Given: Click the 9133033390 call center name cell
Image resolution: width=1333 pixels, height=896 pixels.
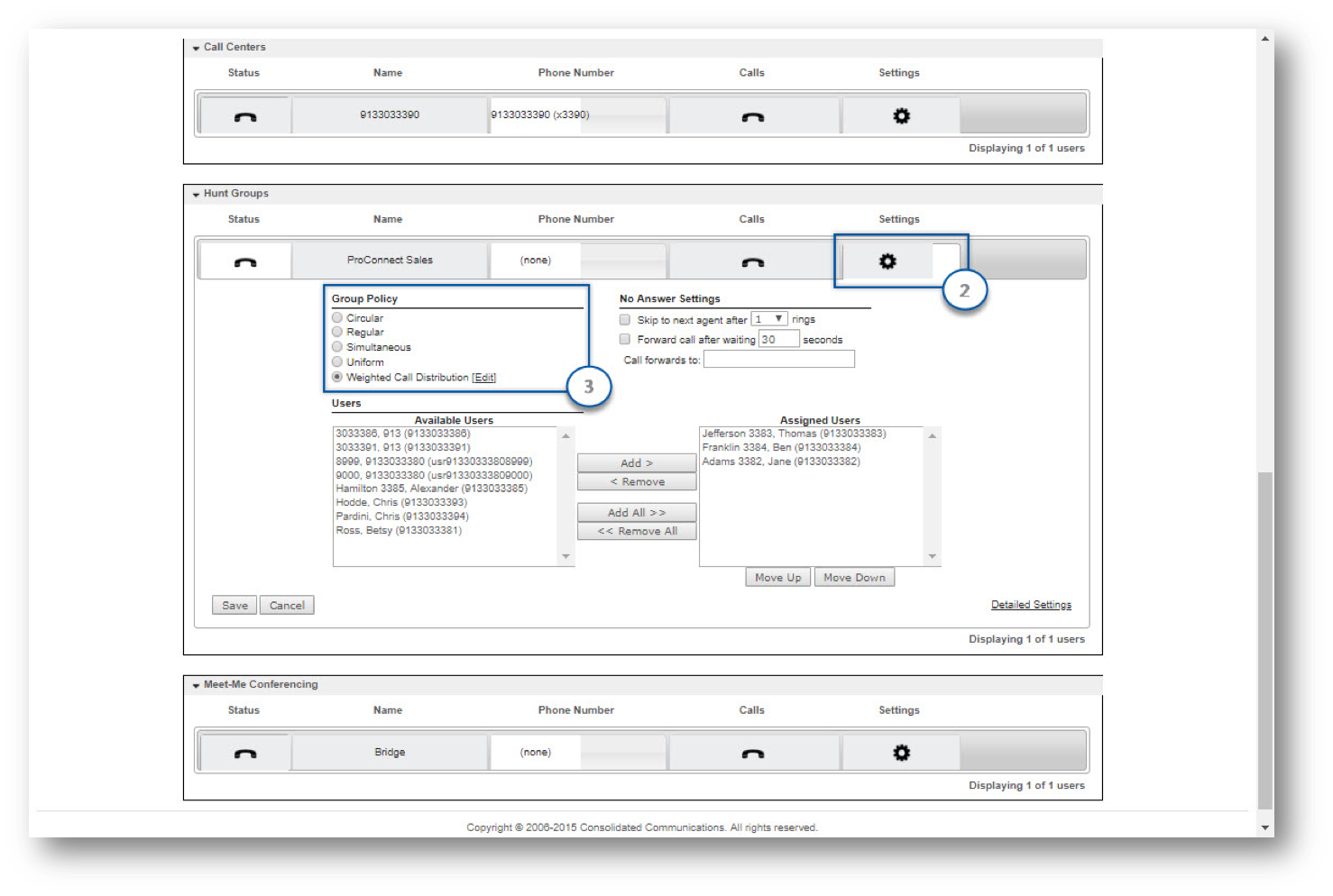Looking at the screenshot, I should pos(390,115).
